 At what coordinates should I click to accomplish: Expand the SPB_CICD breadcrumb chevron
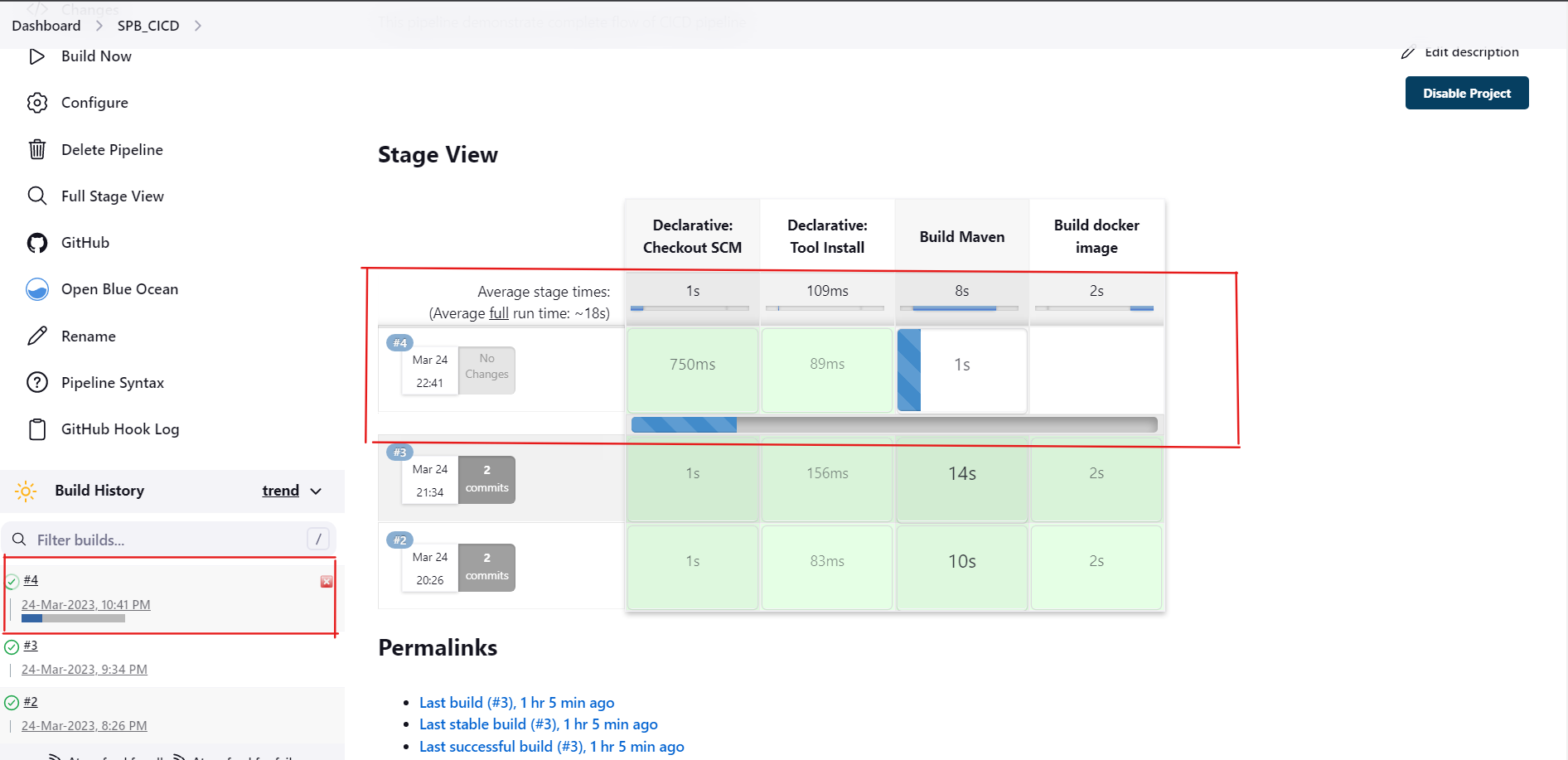(198, 26)
